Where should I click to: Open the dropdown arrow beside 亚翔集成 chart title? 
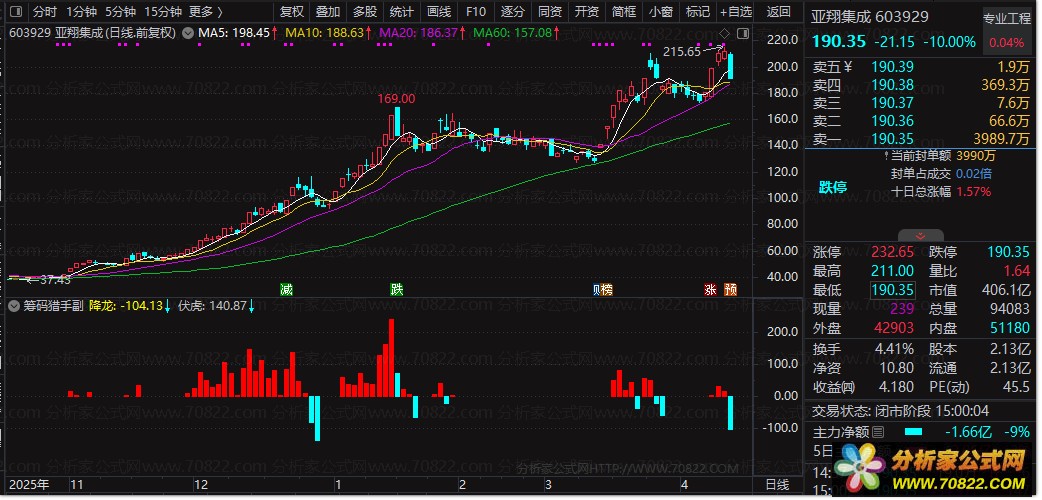click(x=186, y=33)
